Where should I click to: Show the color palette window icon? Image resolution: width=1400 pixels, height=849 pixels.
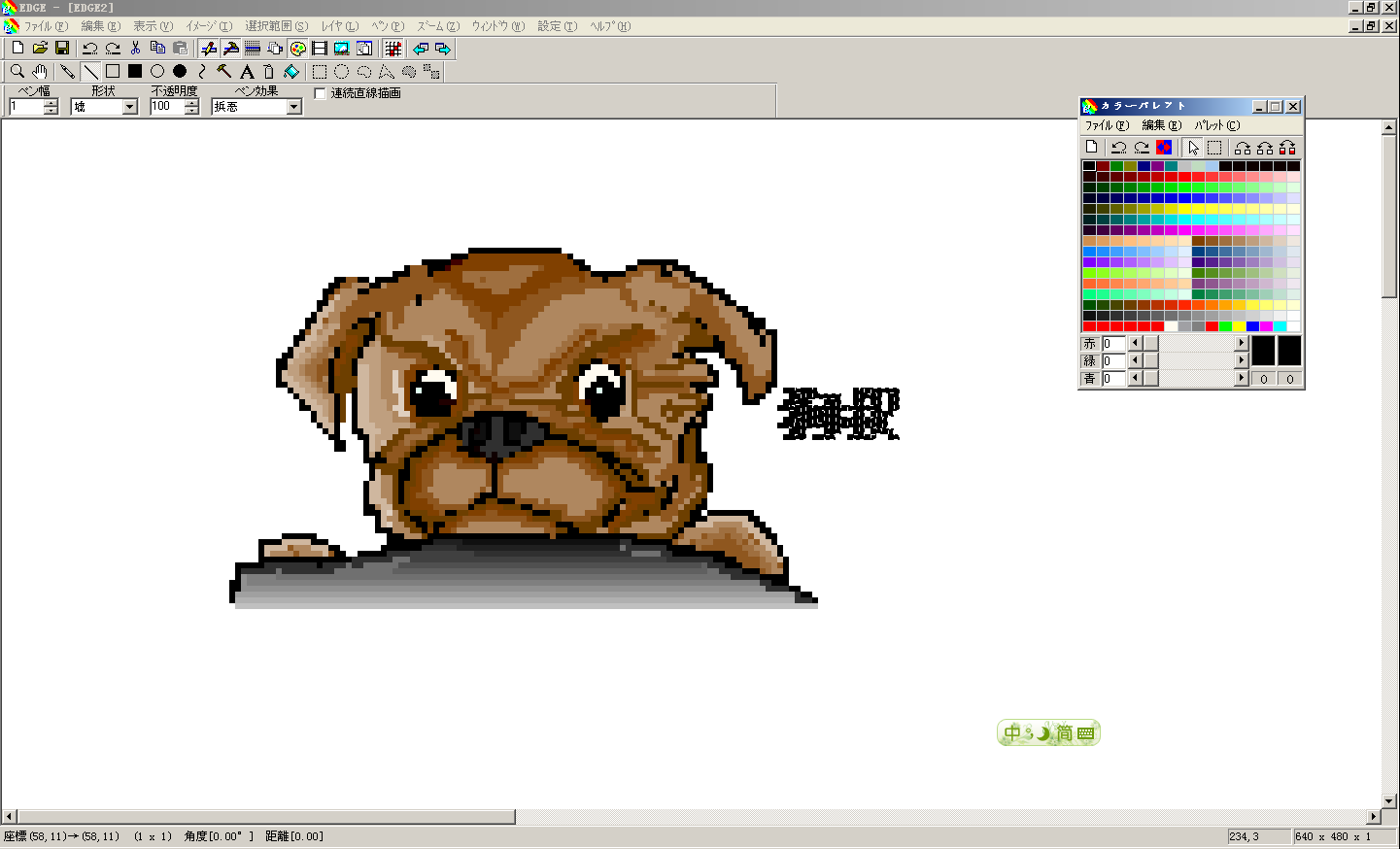pyautogui.click(x=297, y=48)
